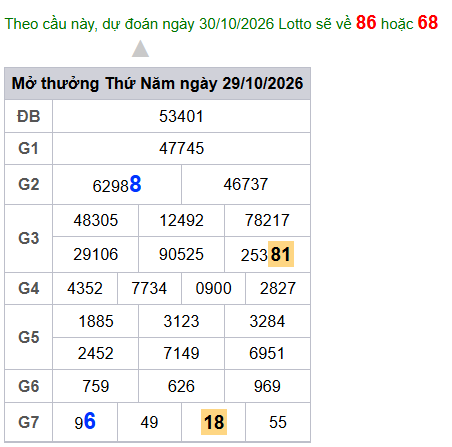The width and height of the screenshot is (452, 447).
Task: Select G7 number 49
Action: point(149,422)
